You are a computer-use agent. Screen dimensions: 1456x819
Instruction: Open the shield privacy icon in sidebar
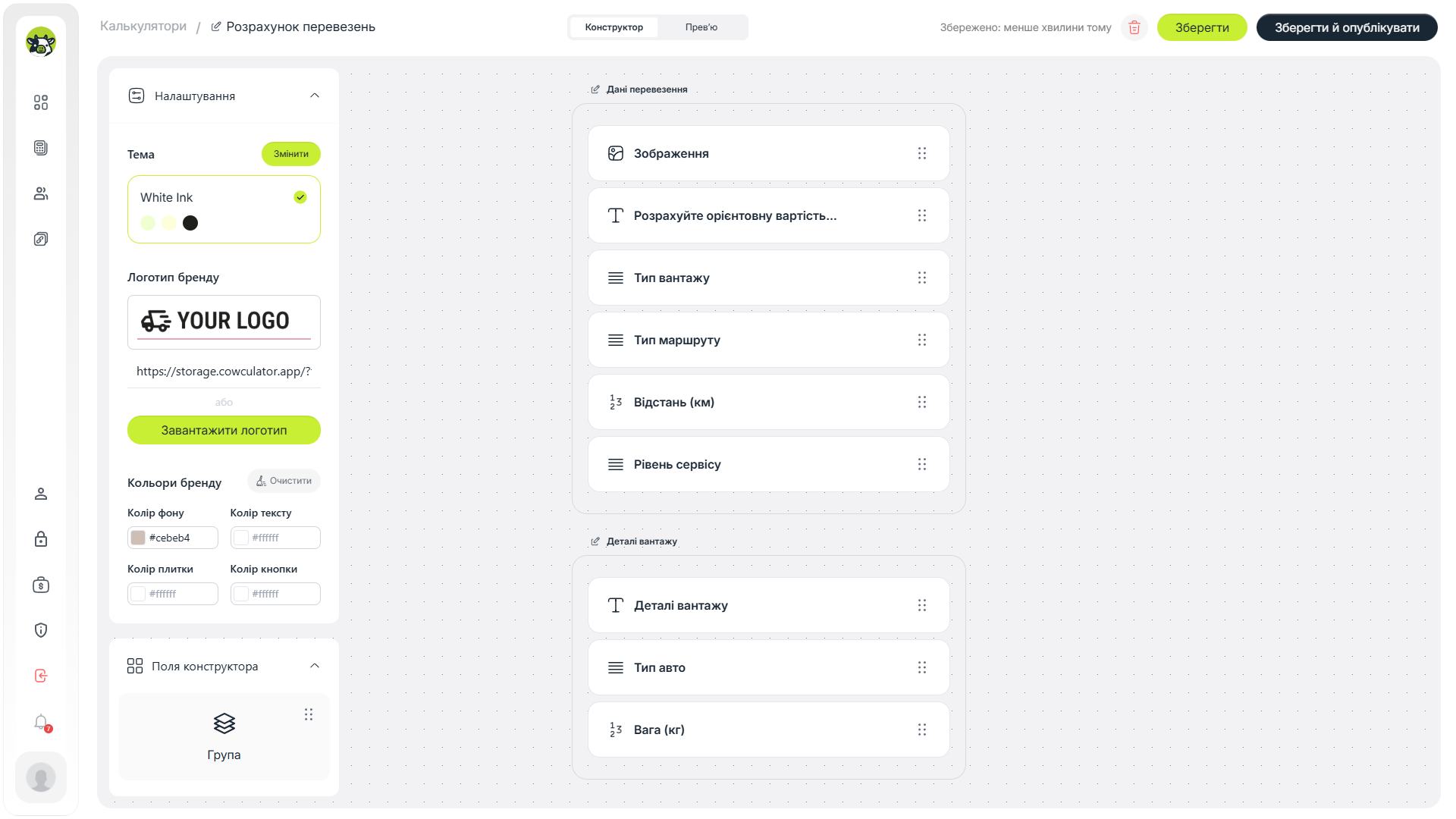coord(41,630)
